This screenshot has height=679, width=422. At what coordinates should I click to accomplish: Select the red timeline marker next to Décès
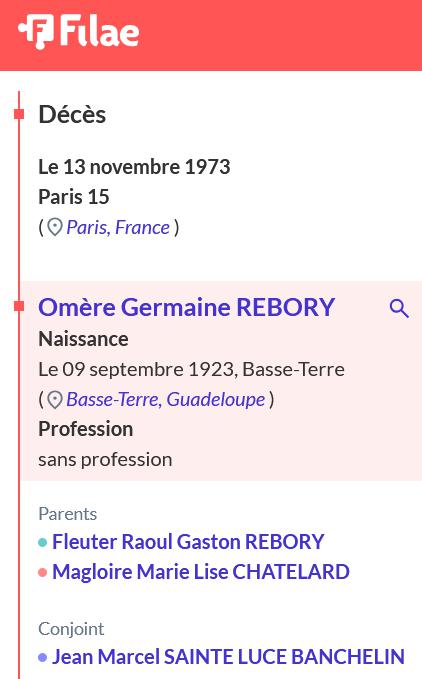pyautogui.click(x=19, y=114)
